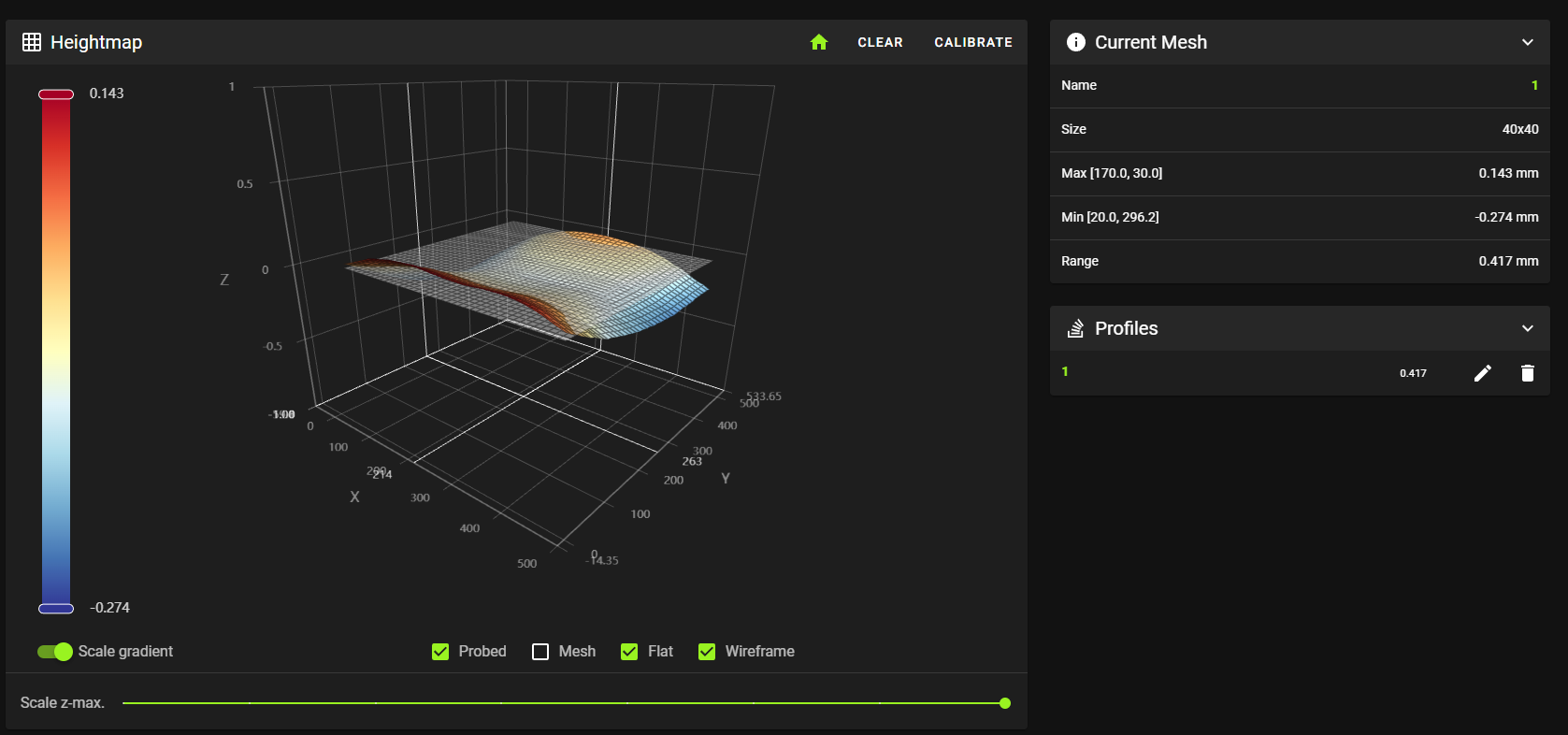Click the lower blue gradient handle
The height and width of the screenshot is (735, 1568).
56,609
